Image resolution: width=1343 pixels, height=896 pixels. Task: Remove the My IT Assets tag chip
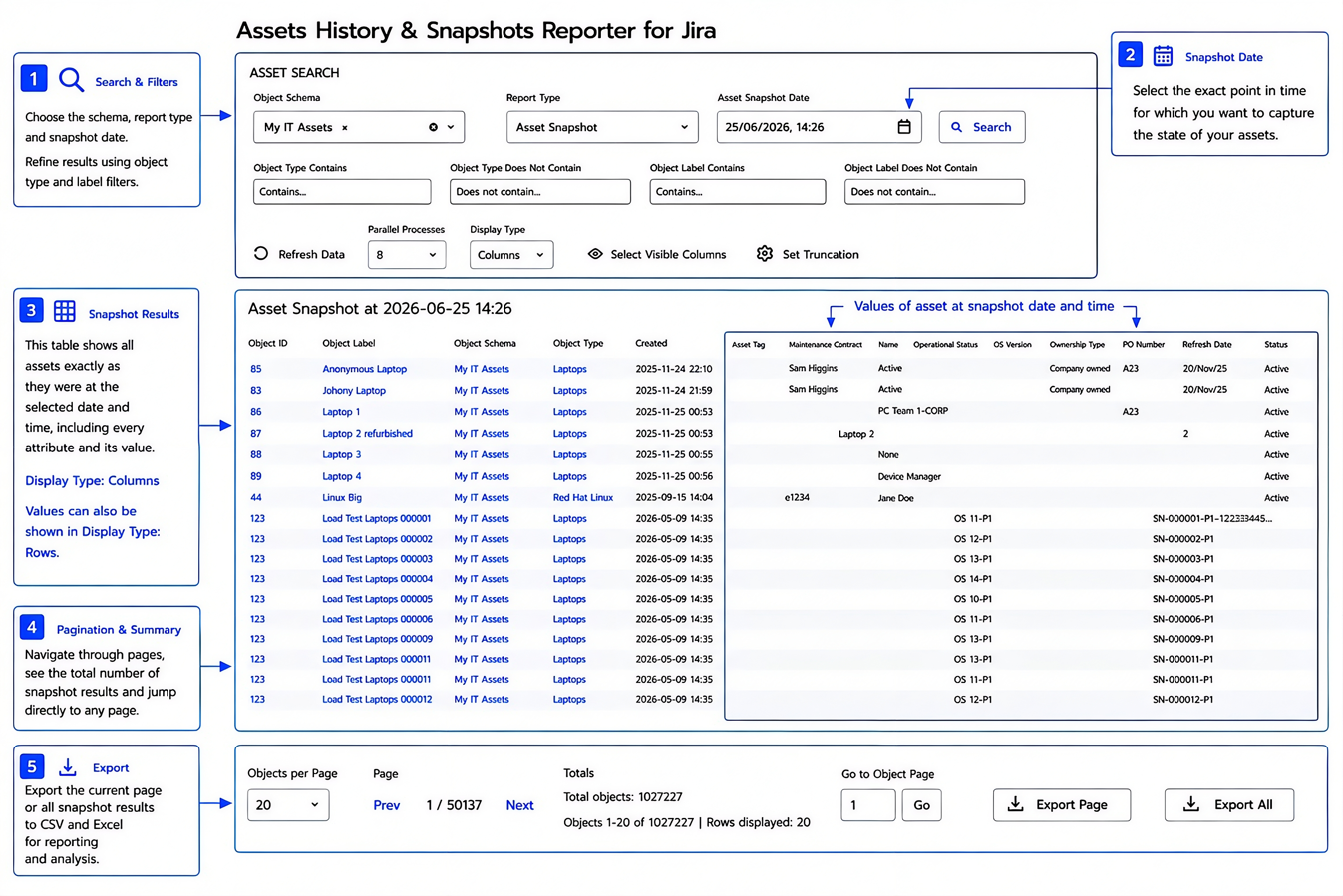tap(345, 128)
